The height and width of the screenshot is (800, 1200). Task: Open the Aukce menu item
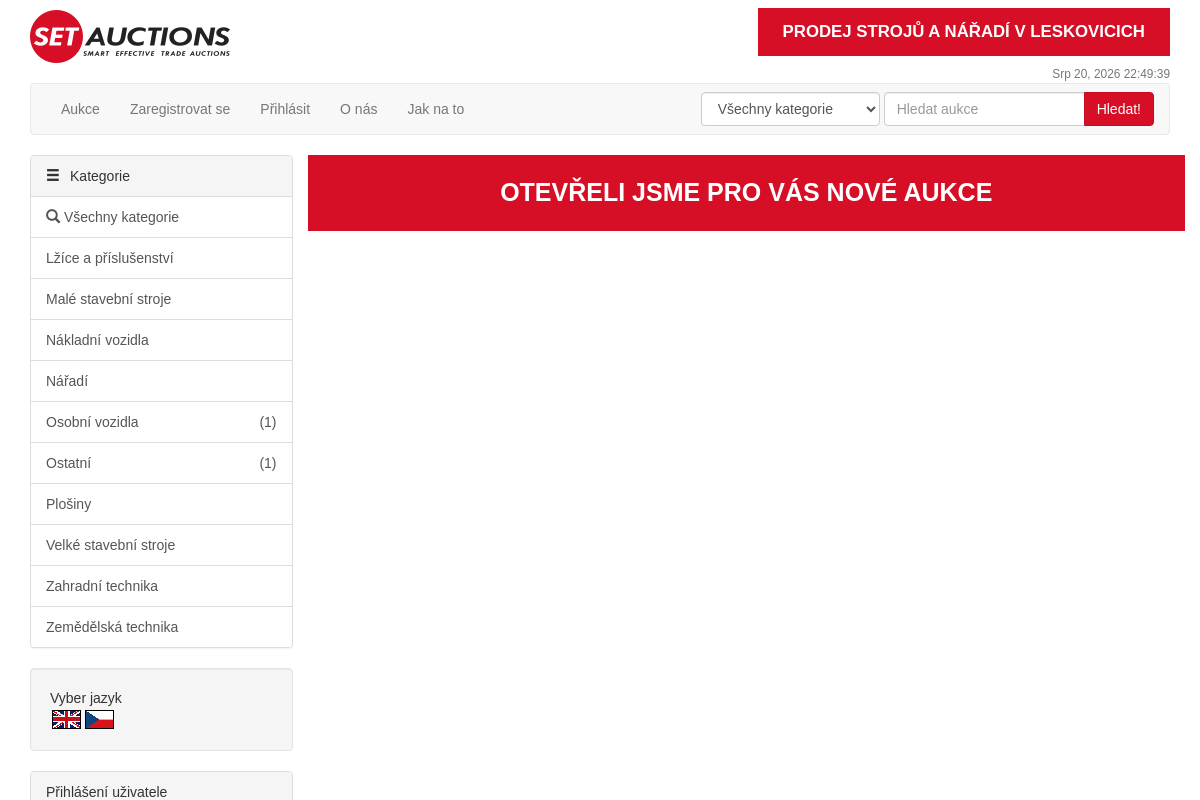[80, 109]
